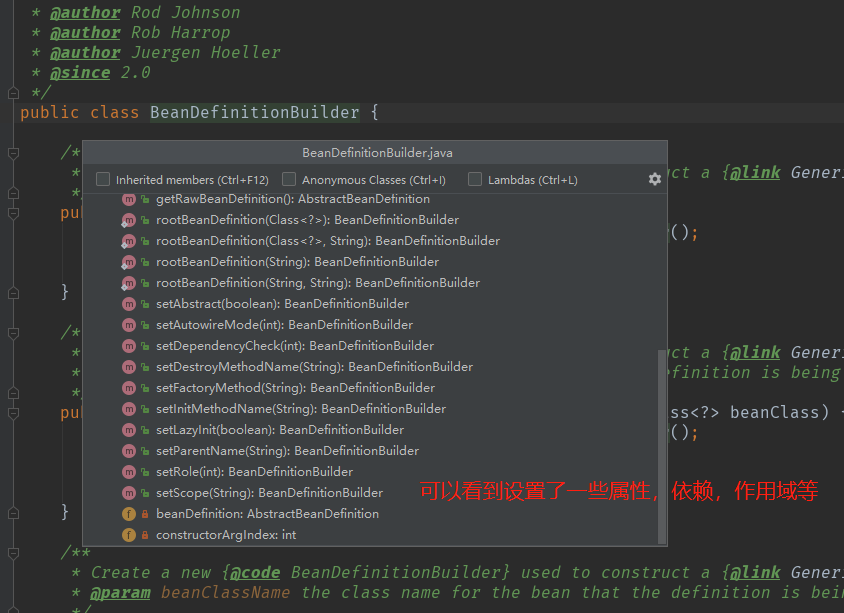Jump to setDestroyMethodName(String) method

click(x=314, y=367)
